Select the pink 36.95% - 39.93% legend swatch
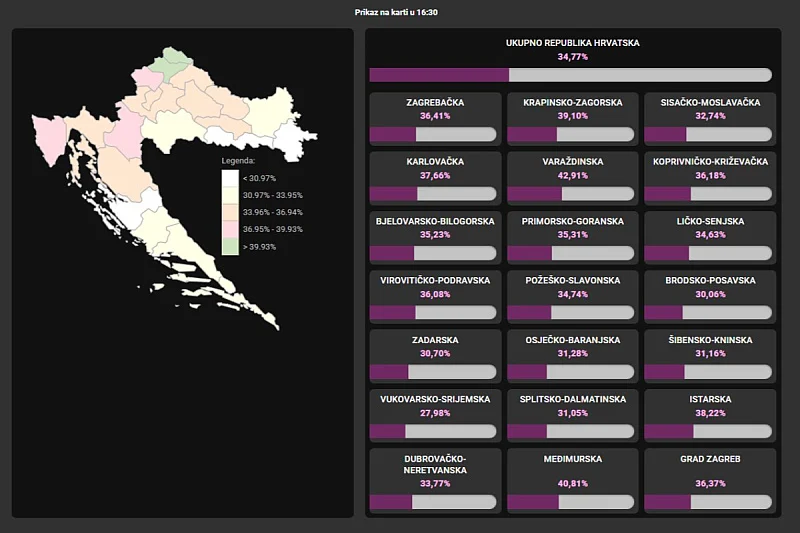The width and height of the screenshot is (800, 533). (230, 230)
